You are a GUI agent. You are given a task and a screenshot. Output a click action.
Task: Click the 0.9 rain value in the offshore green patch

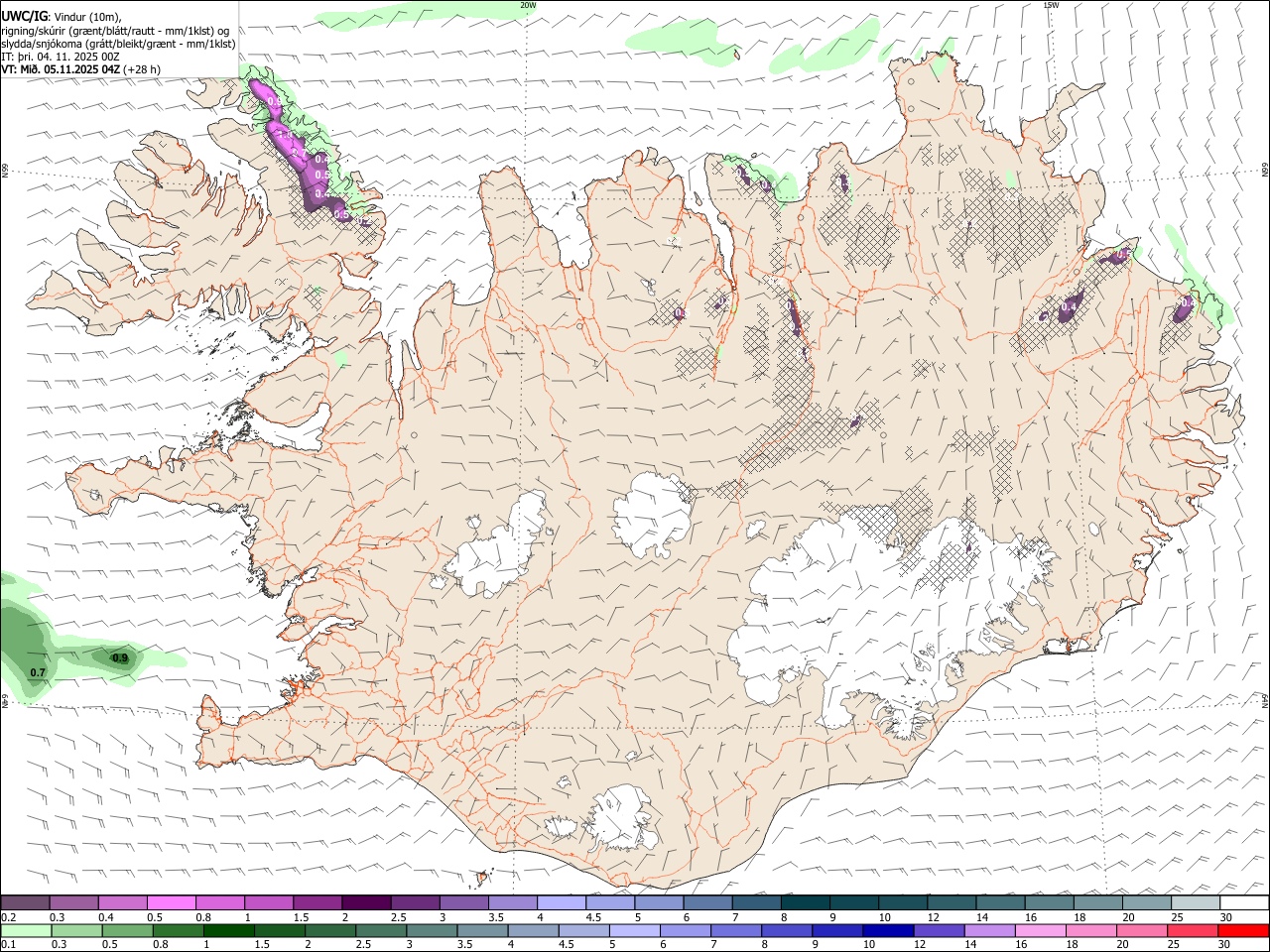120,658
